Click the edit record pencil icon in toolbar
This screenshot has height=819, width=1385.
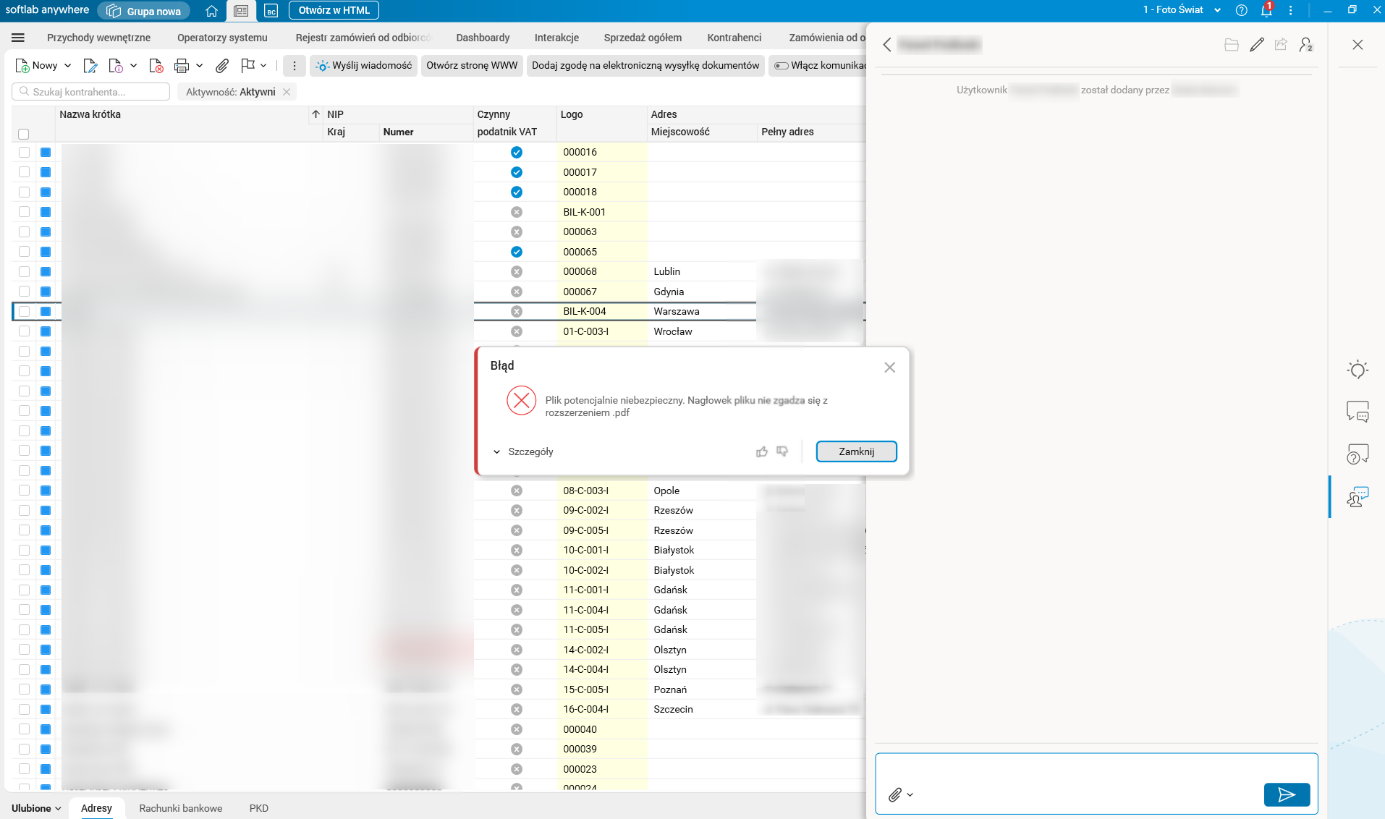click(90, 66)
